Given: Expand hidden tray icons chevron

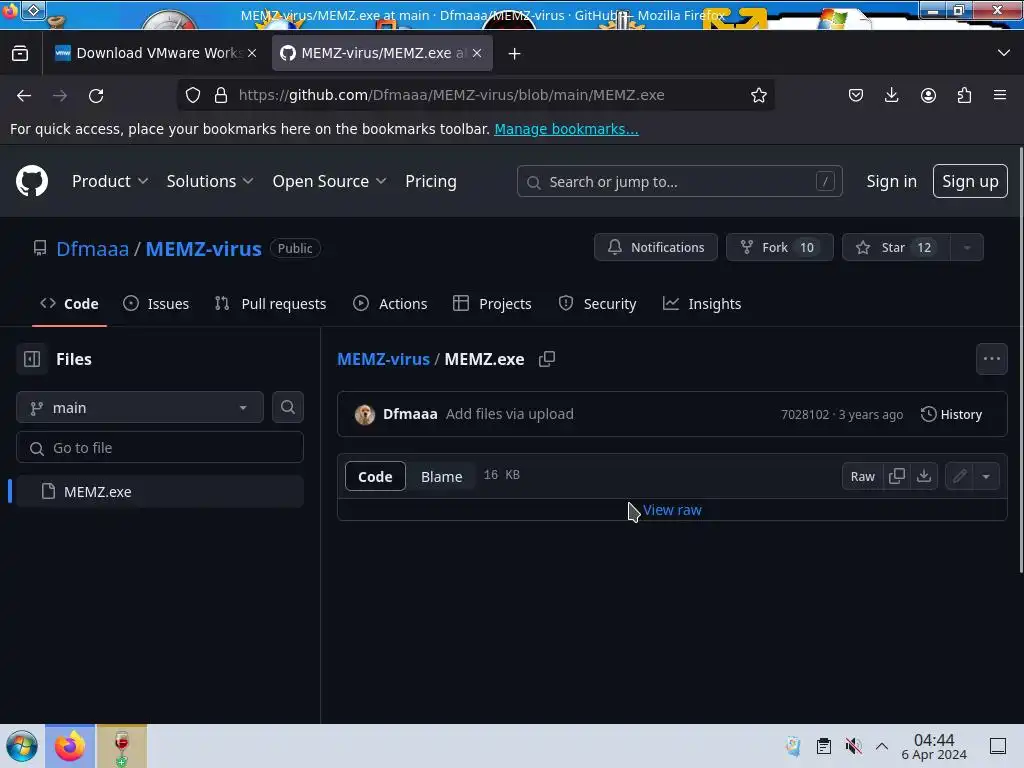Looking at the screenshot, I should click(x=882, y=746).
